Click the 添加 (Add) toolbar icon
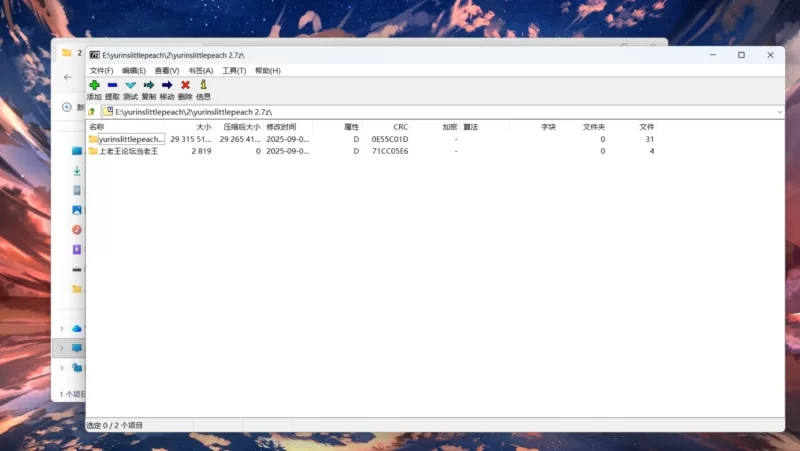 coord(94,86)
